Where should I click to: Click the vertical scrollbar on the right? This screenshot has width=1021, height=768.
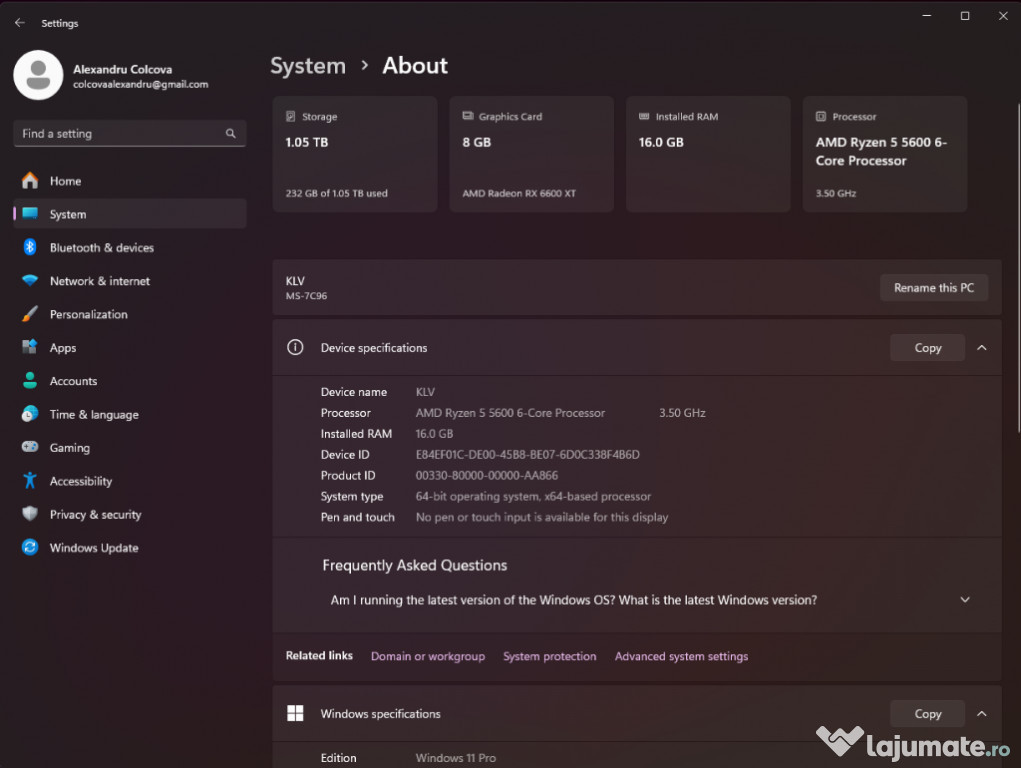1018,267
